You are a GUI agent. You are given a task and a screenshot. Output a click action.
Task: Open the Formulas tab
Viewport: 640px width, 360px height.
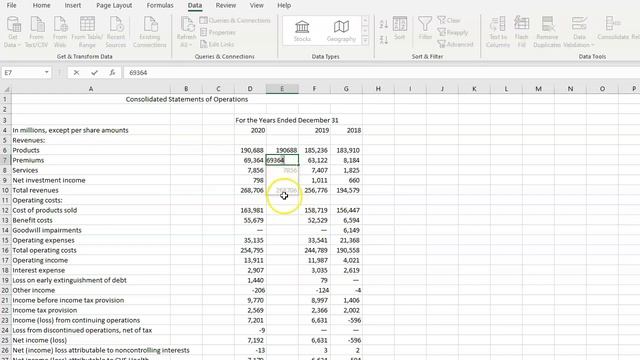(x=160, y=5)
